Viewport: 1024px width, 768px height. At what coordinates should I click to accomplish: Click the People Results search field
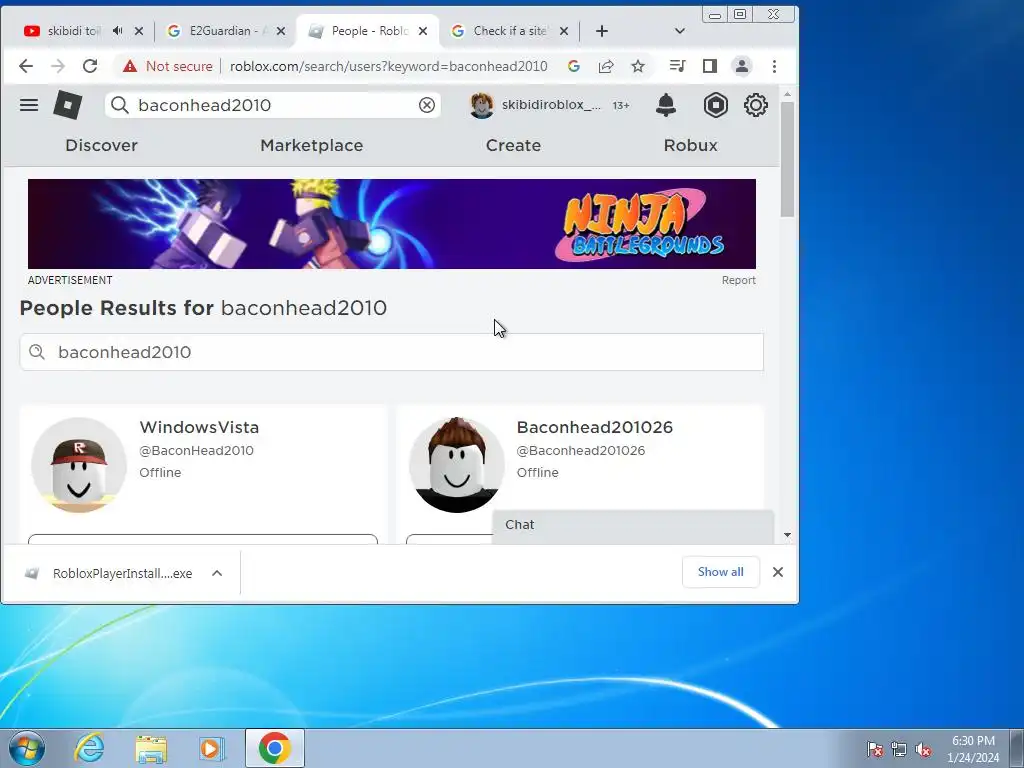(391, 352)
